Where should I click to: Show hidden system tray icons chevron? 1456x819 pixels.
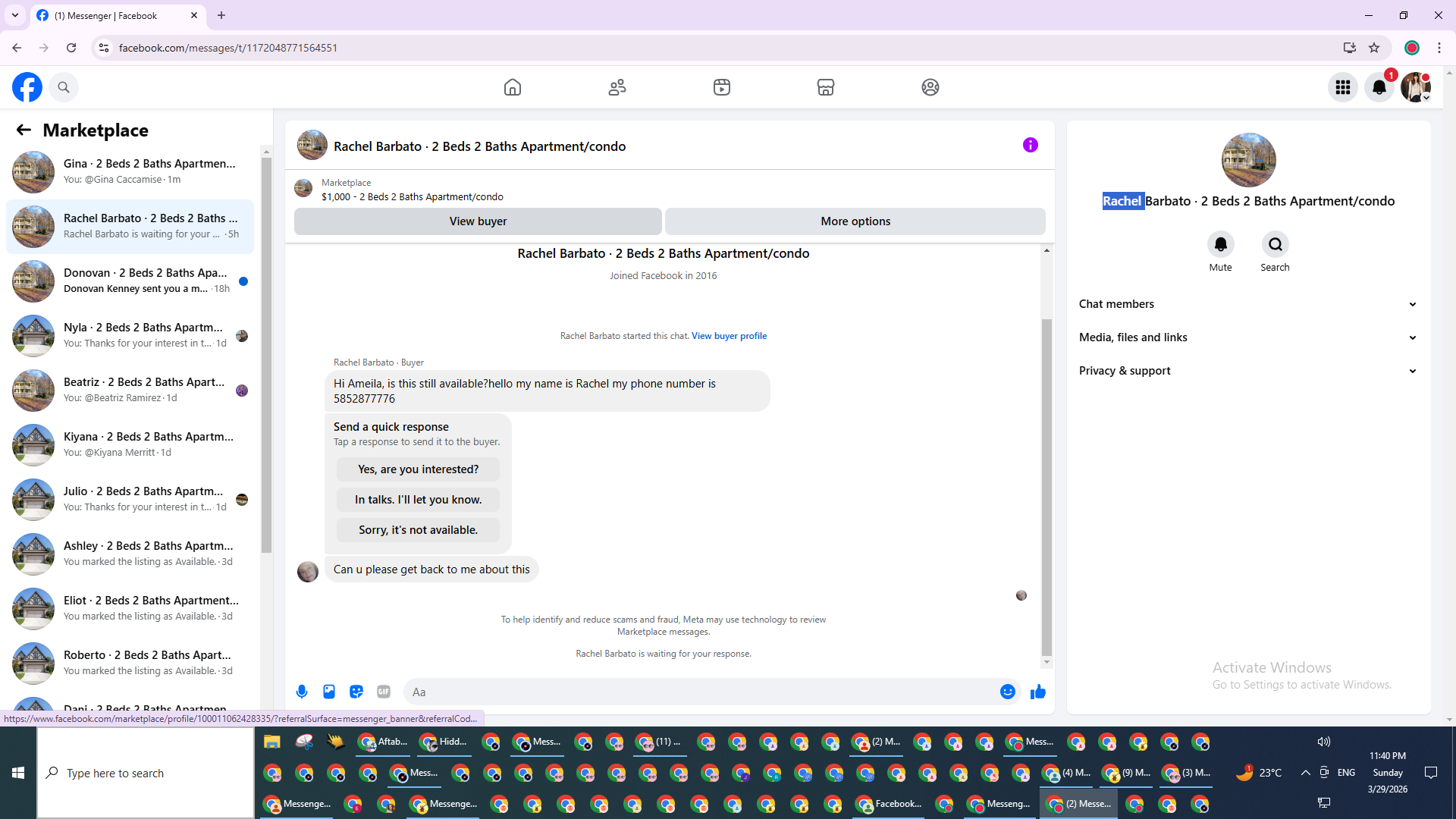[1305, 773]
